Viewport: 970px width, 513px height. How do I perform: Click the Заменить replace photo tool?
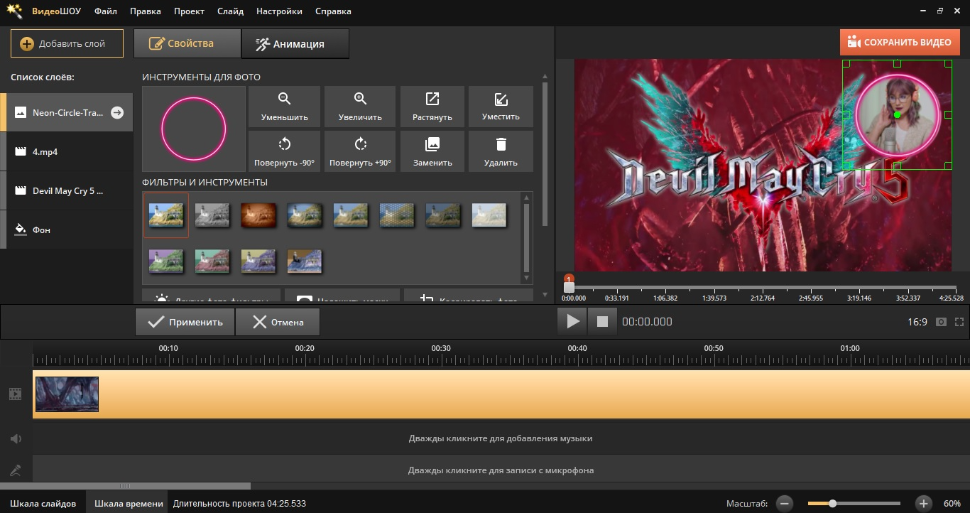[x=432, y=152]
